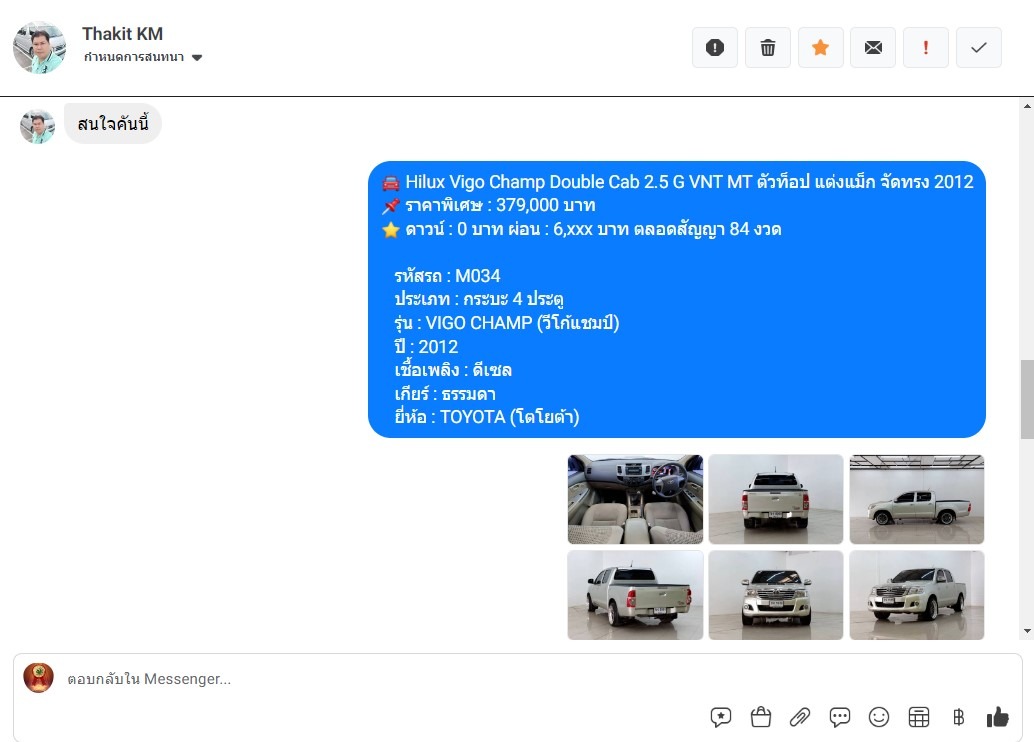Click the ยี่ห้อ : TOYOTA text
Viewport: 1034px width, 742px height.
(x=487, y=417)
